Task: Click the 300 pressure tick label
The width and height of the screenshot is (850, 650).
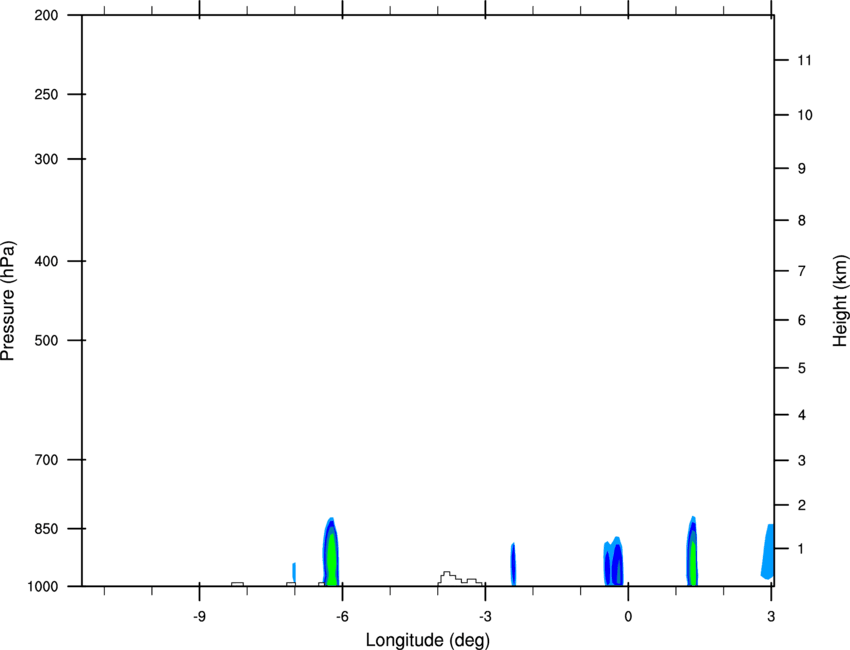Action: point(46,159)
